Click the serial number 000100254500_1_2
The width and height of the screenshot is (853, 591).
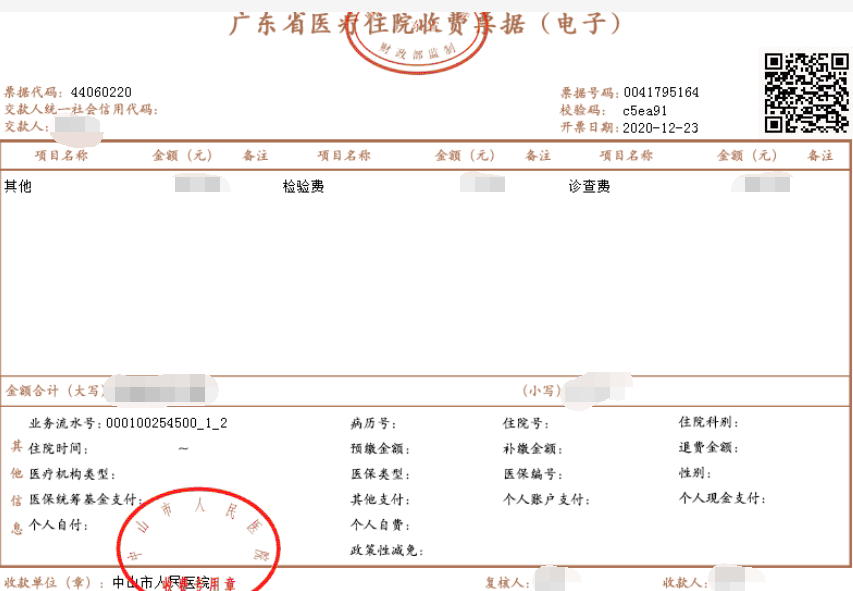pos(166,423)
